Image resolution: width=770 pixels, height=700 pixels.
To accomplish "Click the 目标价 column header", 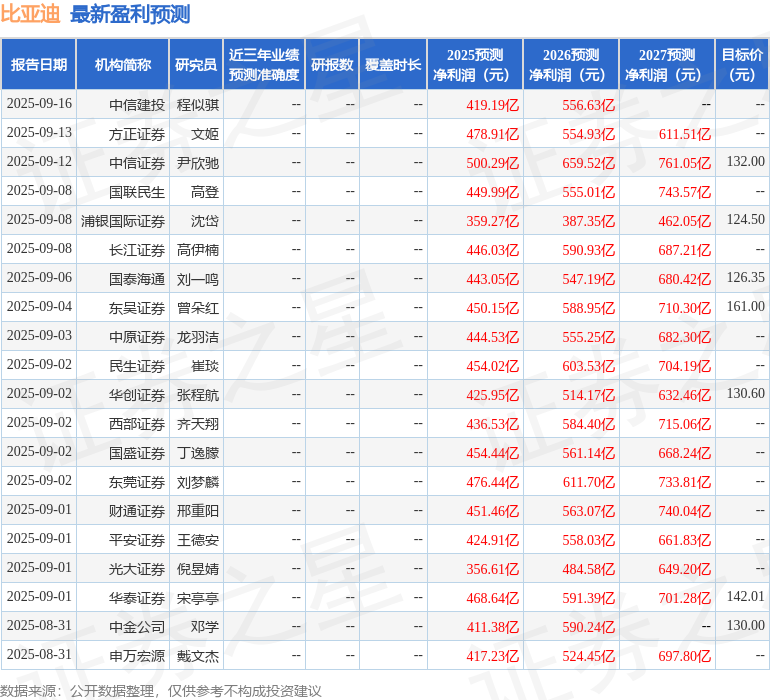I will [742, 64].
